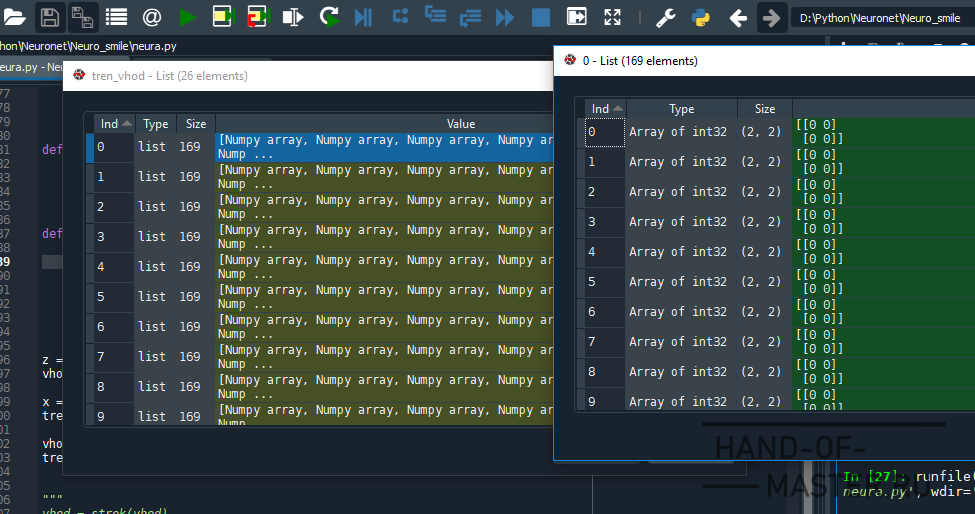Go back with the left arrow

coord(738,17)
